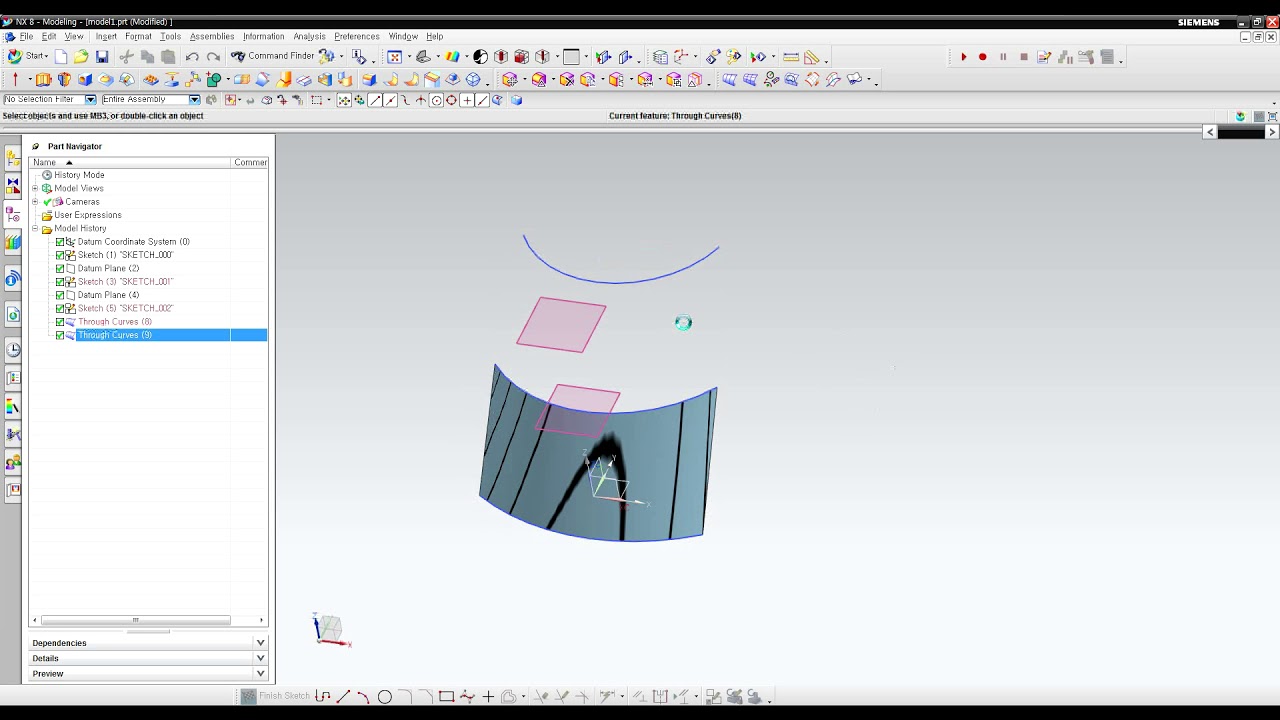Viewport: 1280px width, 720px height.
Task: Open the Command Finder
Action: 273,57
